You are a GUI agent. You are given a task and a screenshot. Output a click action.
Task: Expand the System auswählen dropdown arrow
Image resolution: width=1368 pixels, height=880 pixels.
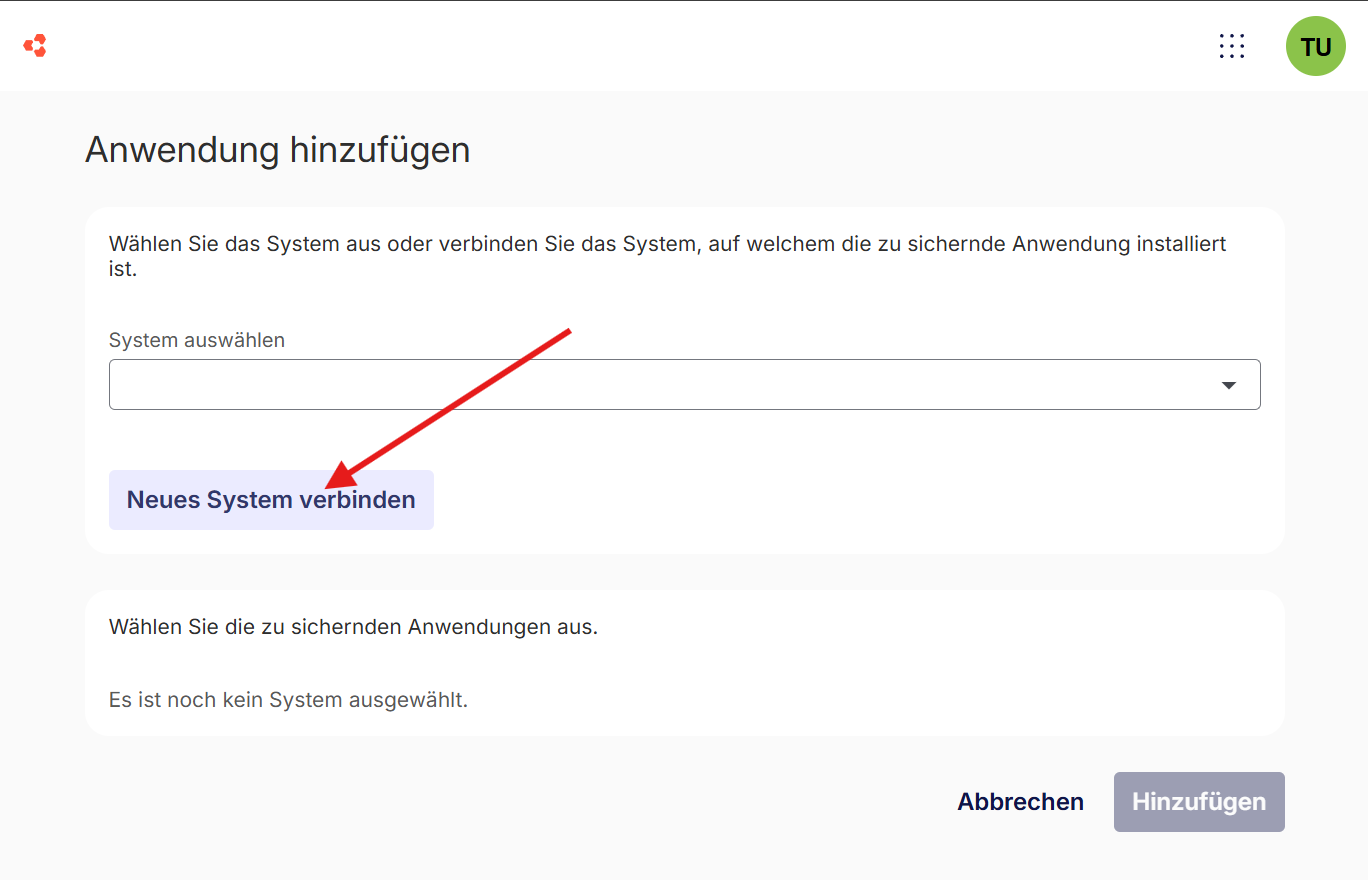tap(1229, 385)
